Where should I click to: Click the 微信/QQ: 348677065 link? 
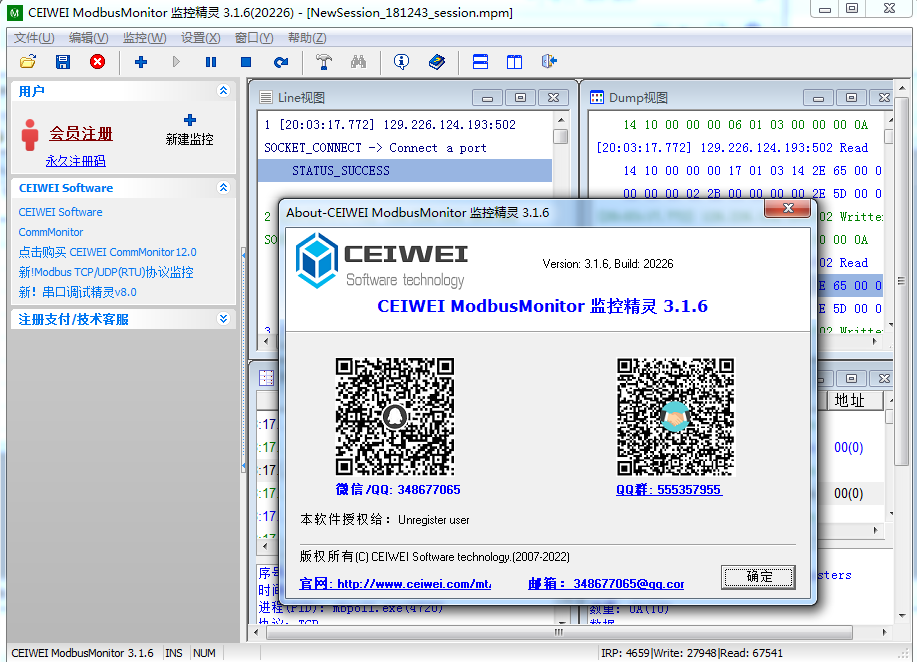point(398,489)
